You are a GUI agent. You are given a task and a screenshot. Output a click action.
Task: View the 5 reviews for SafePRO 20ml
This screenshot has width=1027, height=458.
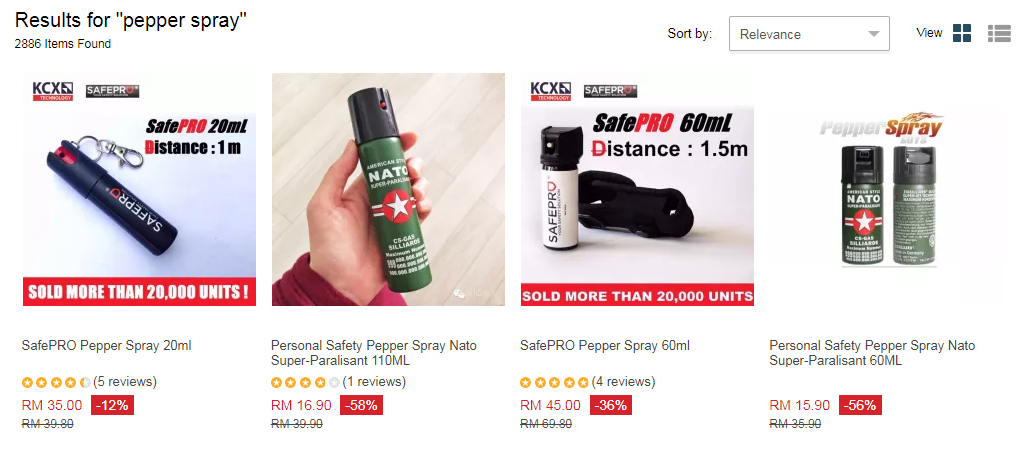125,382
